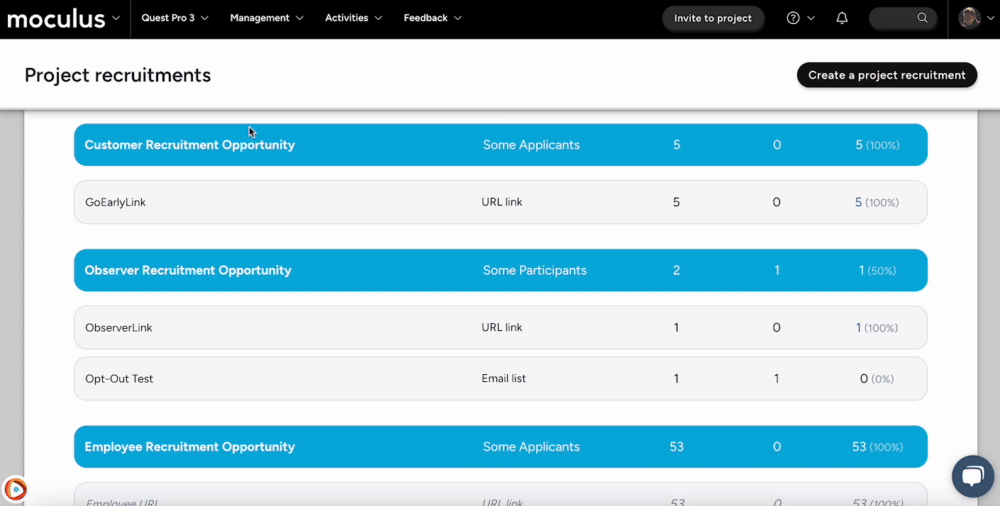Screen dimensions: 1000x506
Task: Open the help question mark menu
Action: point(793,18)
